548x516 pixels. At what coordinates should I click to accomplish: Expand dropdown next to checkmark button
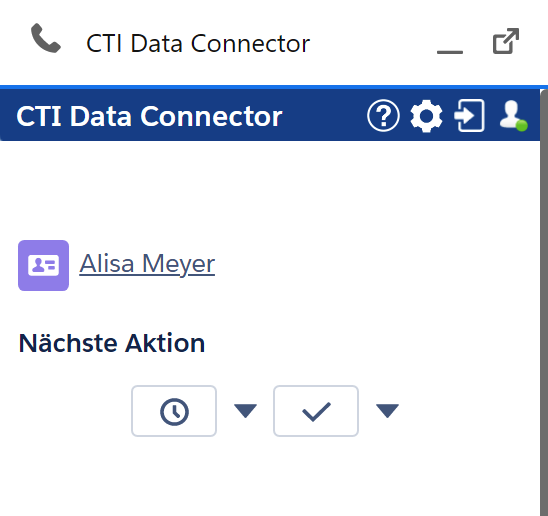[x=387, y=411]
